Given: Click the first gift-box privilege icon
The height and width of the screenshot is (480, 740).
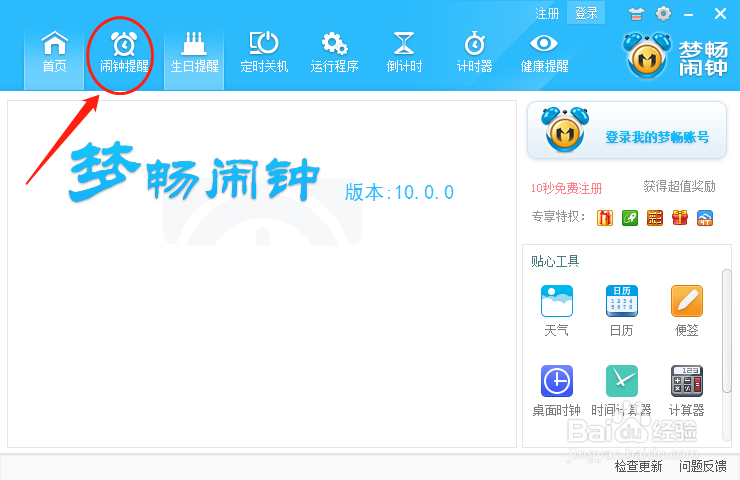Looking at the screenshot, I should tap(605, 218).
